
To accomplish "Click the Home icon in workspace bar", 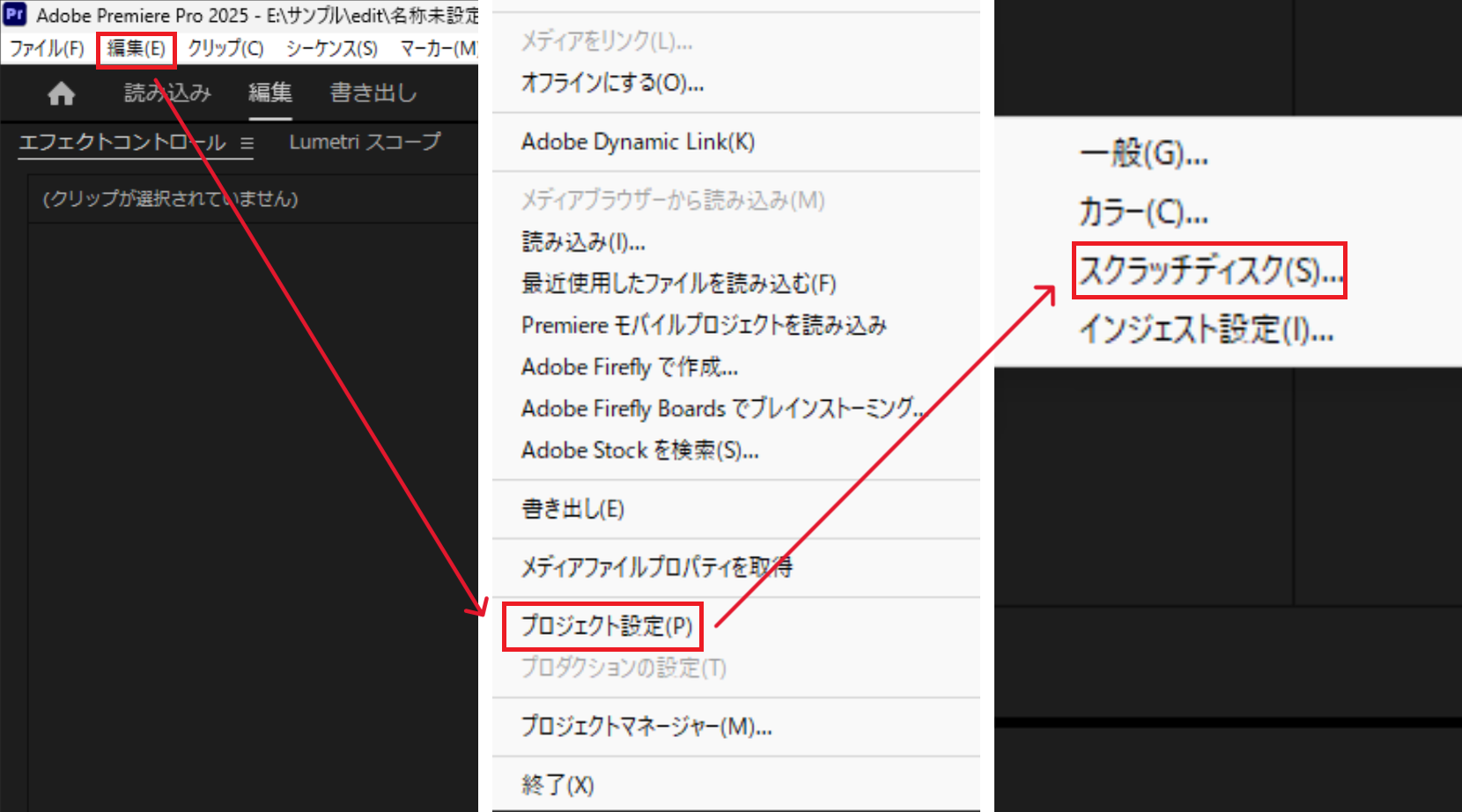I will (x=61, y=93).
